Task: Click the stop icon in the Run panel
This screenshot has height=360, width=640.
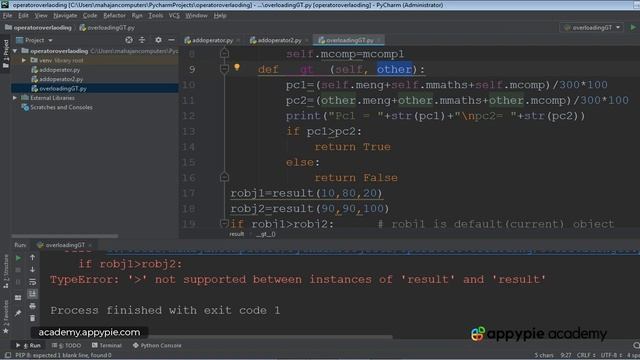Action: [x=18, y=270]
